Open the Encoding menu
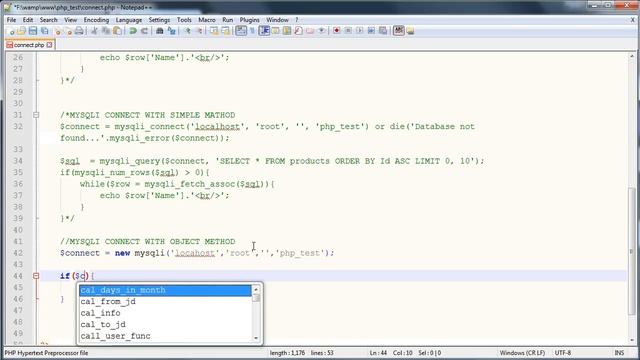Image resolution: width=640 pixels, height=360 pixels. pyautogui.click(x=96, y=20)
